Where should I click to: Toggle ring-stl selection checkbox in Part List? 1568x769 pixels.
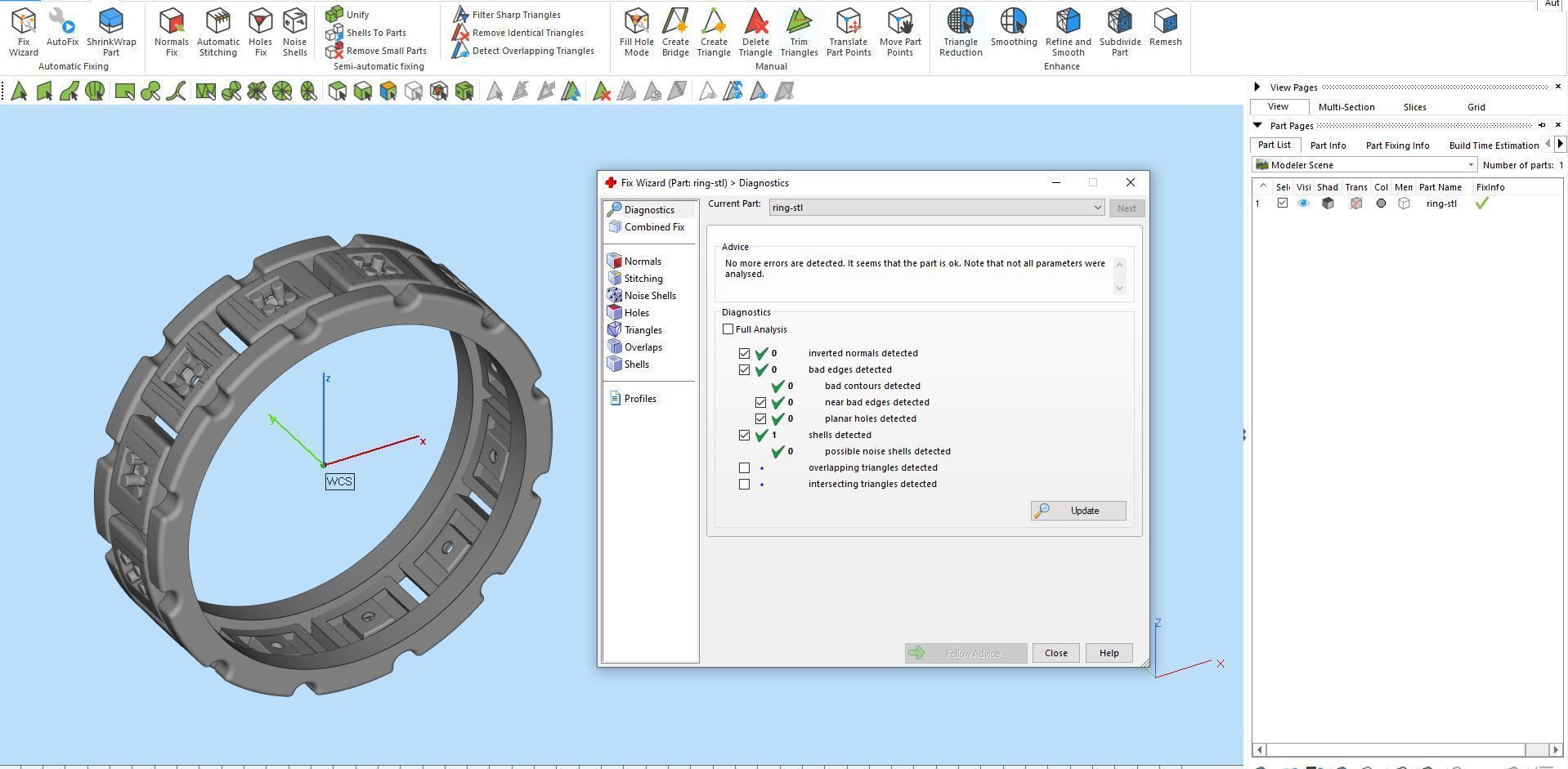coord(1282,203)
